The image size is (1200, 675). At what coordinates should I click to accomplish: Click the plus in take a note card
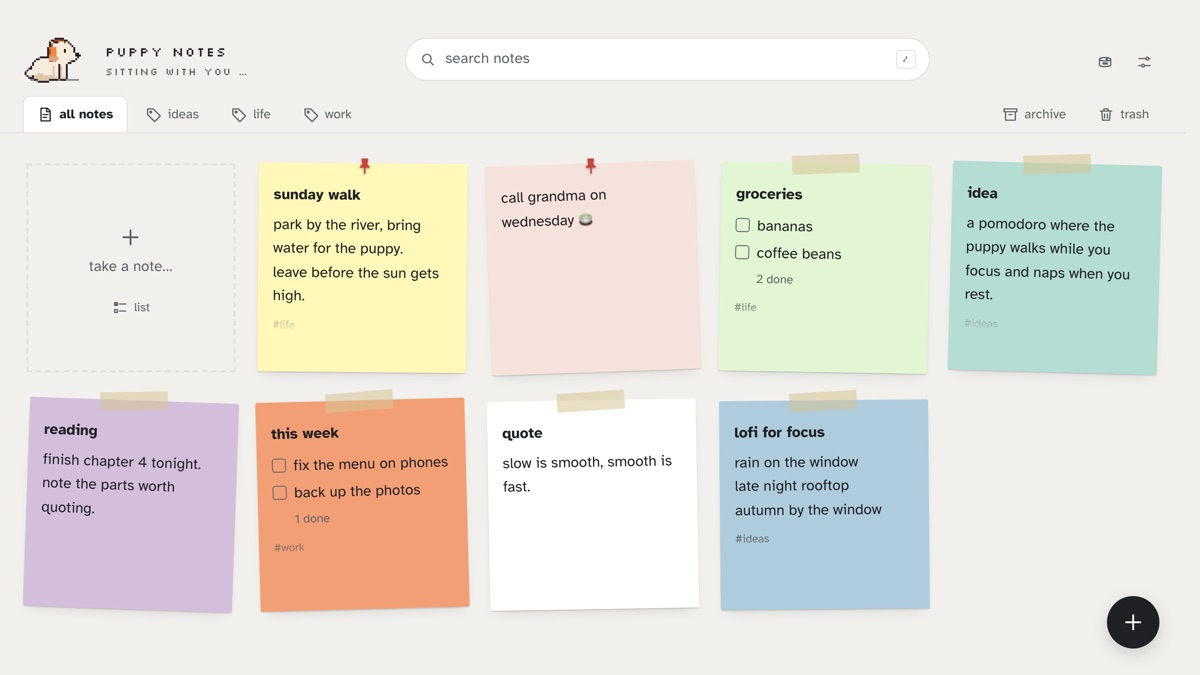[130, 237]
